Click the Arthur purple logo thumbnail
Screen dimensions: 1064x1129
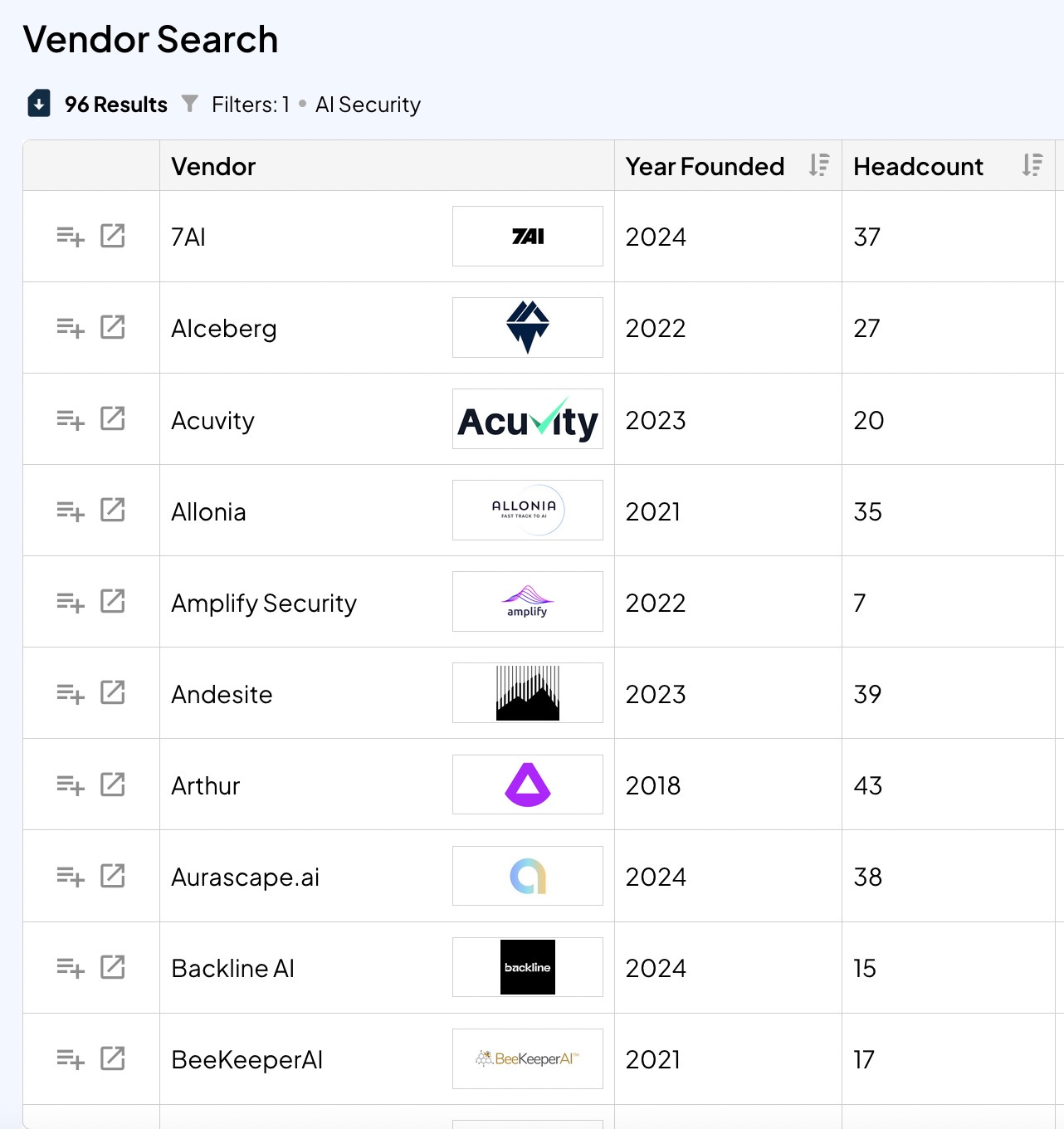point(528,784)
